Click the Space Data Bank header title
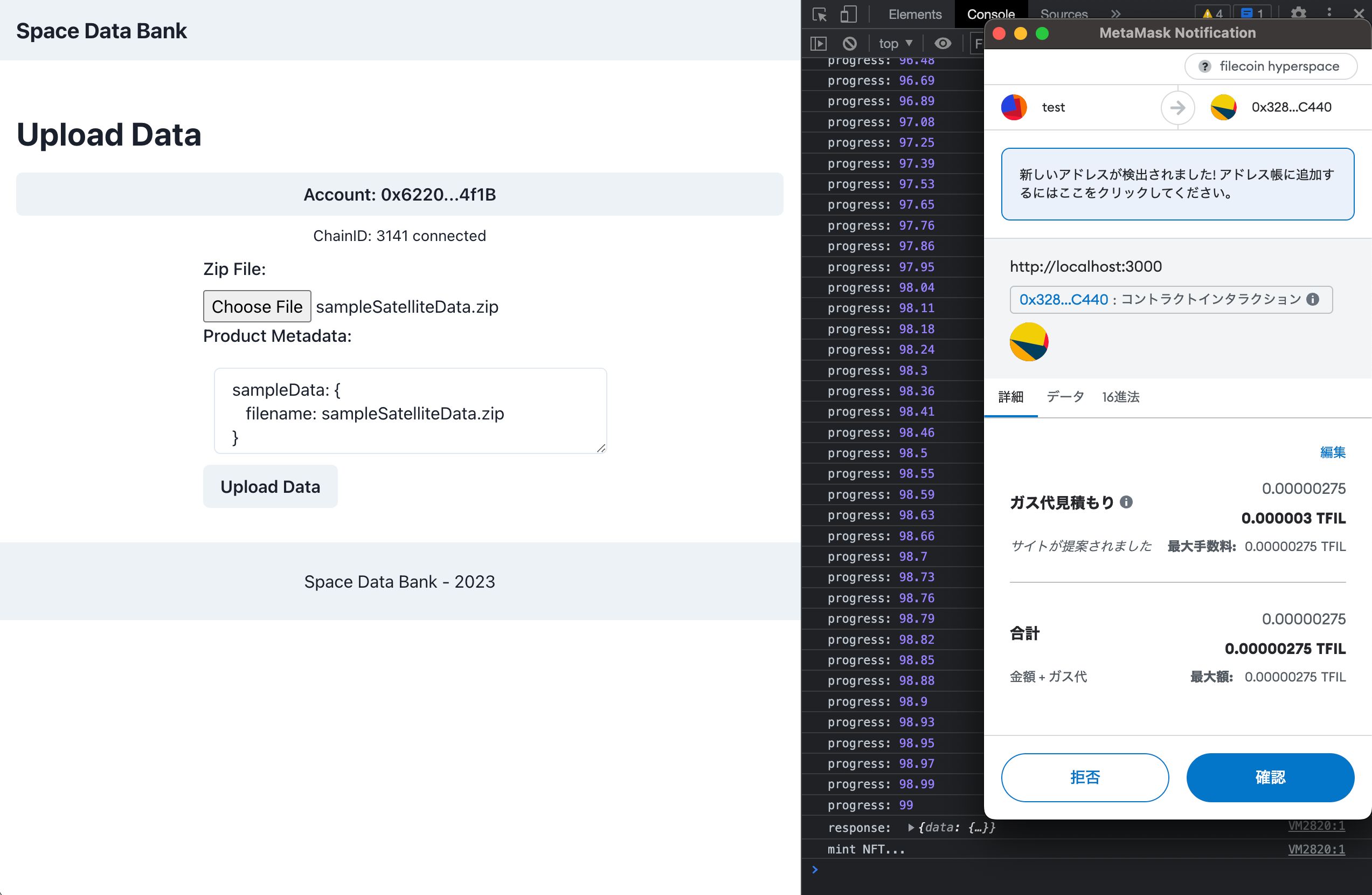1372x895 pixels. 101,31
